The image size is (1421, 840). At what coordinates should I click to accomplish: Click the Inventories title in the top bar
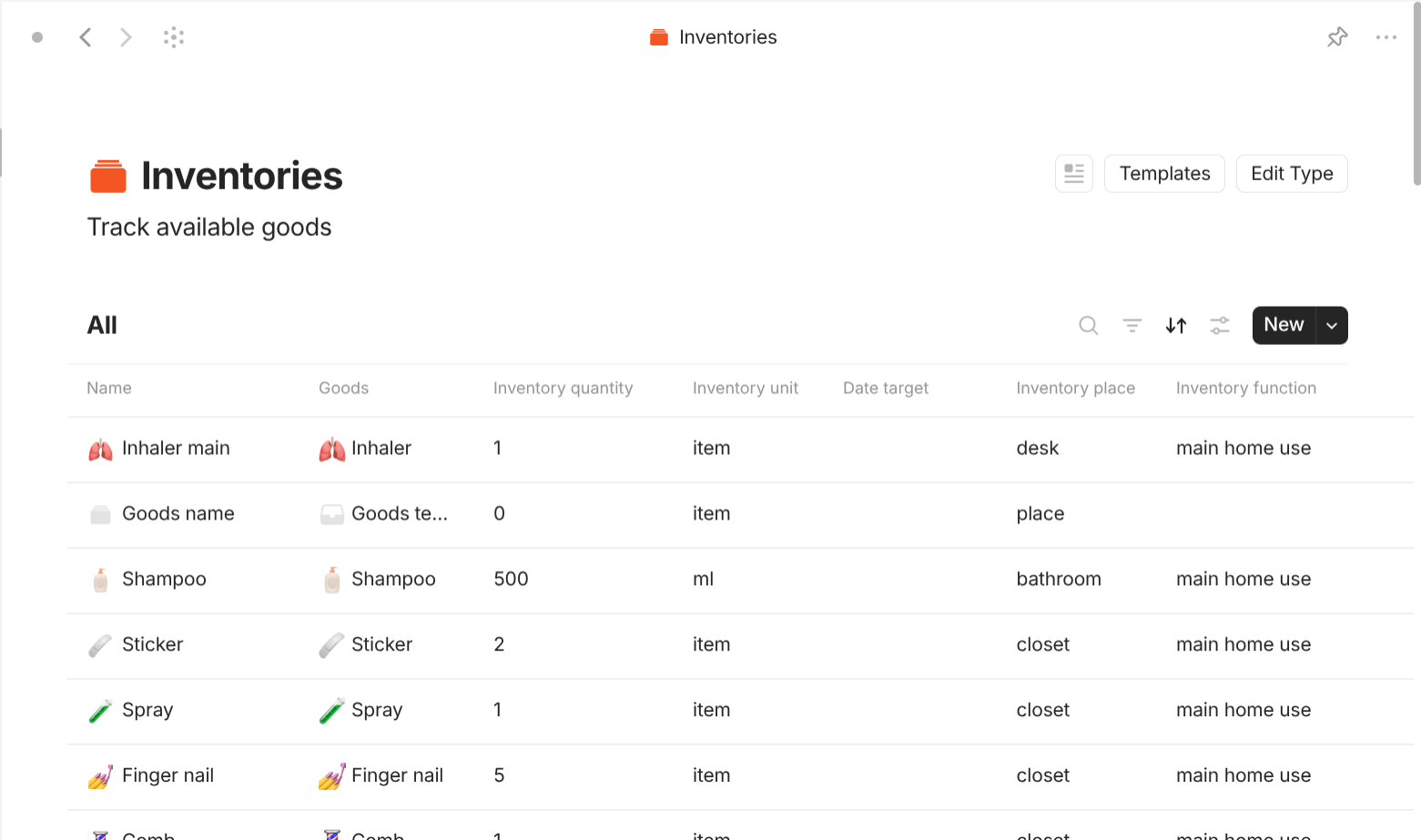[727, 36]
